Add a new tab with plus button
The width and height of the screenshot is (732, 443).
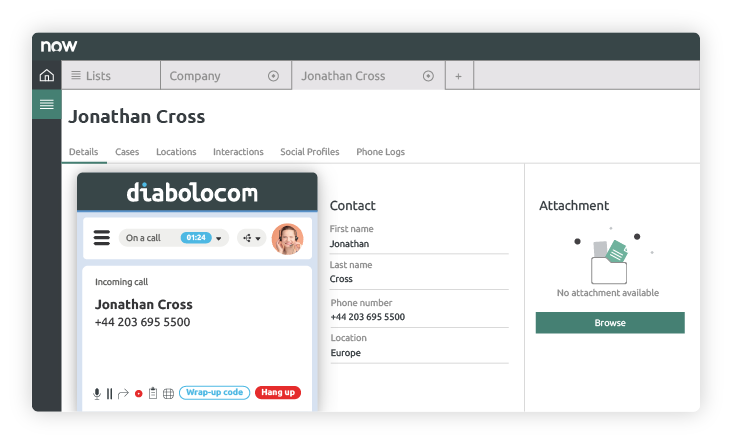click(x=458, y=76)
